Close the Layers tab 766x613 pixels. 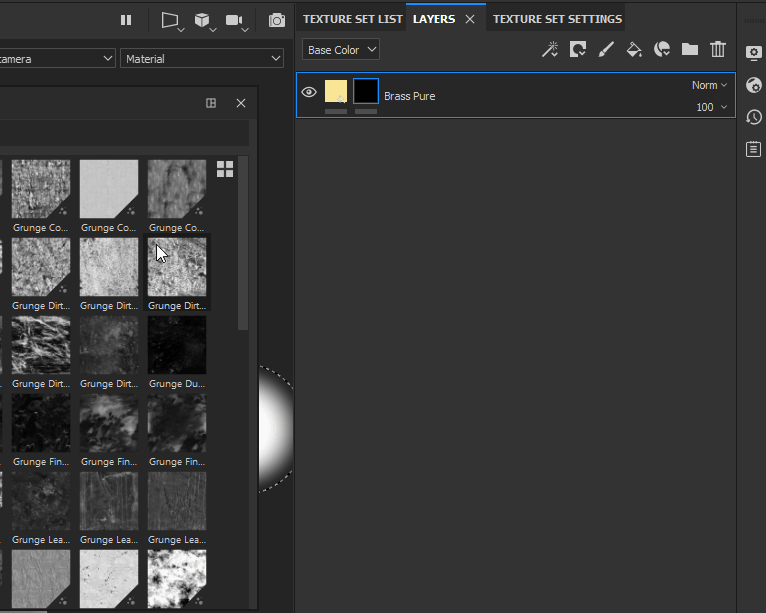pyautogui.click(x=470, y=19)
